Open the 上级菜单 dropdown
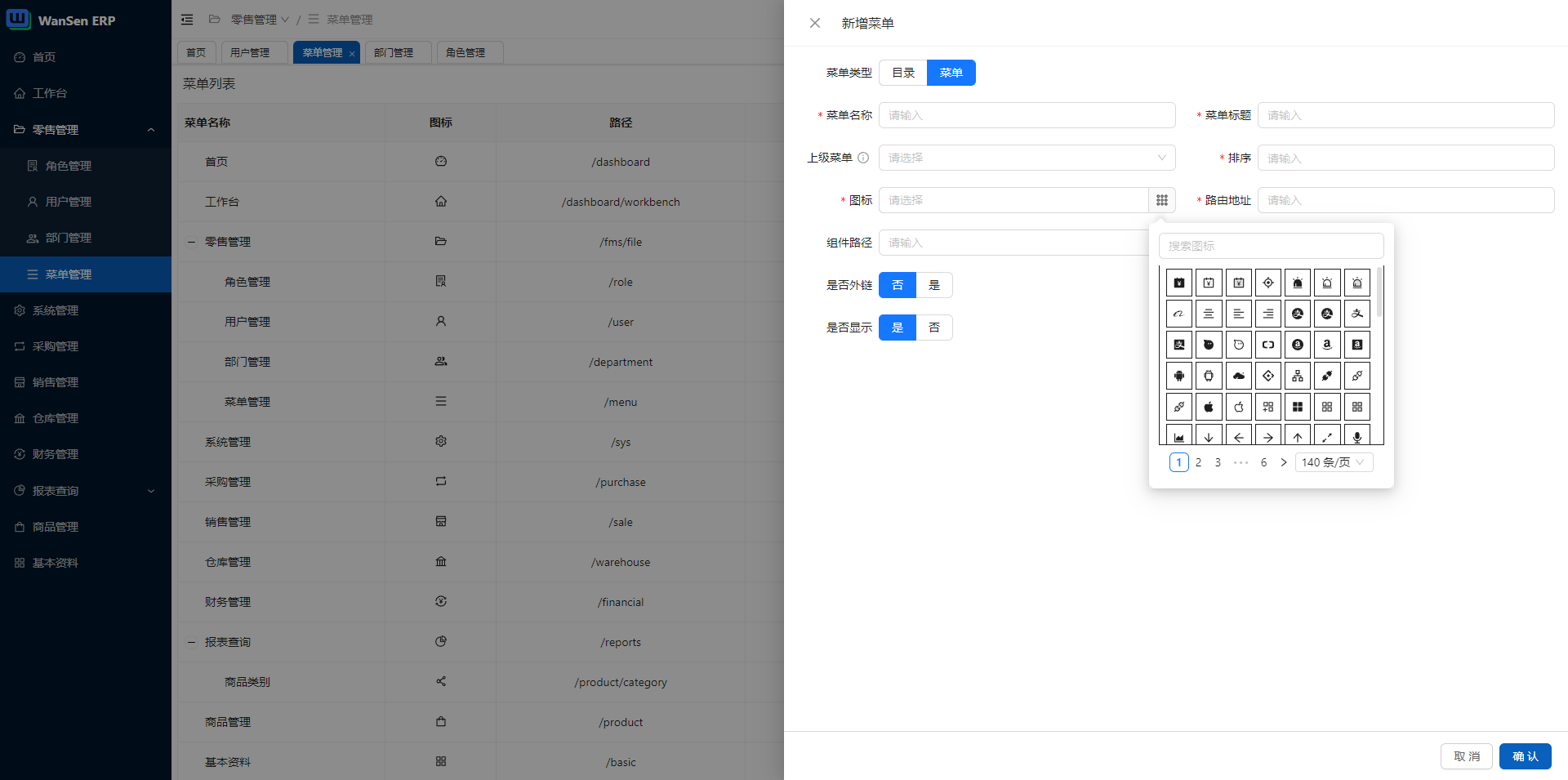 click(x=1027, y=158)
